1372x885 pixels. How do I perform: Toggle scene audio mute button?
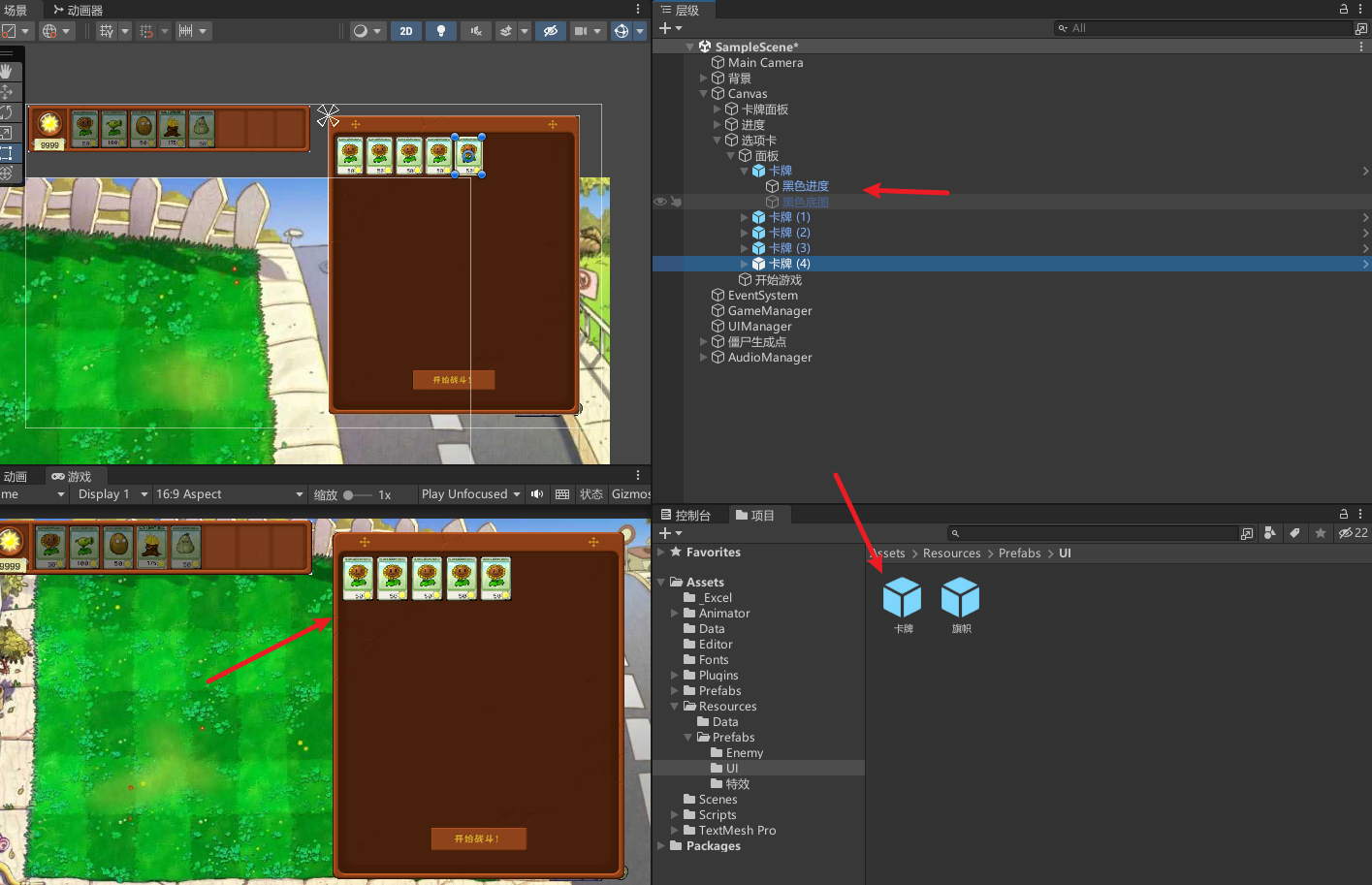[475, 31]
